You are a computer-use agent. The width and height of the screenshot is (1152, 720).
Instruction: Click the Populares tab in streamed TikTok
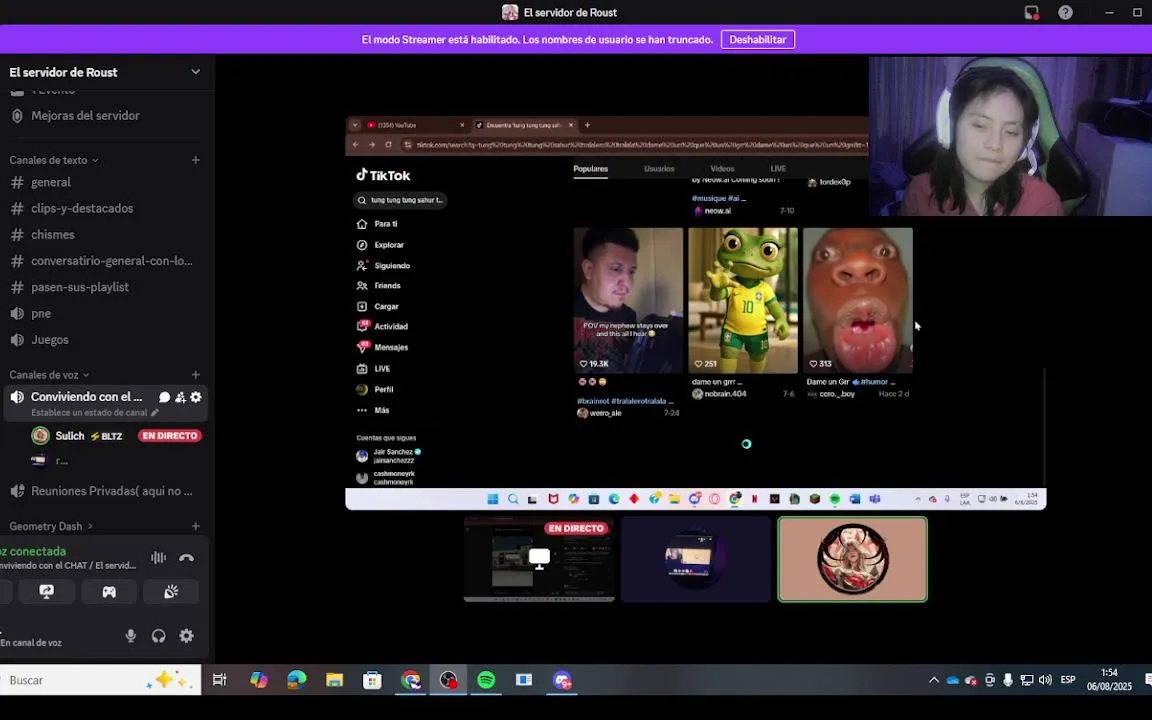(x=591, y=169)
